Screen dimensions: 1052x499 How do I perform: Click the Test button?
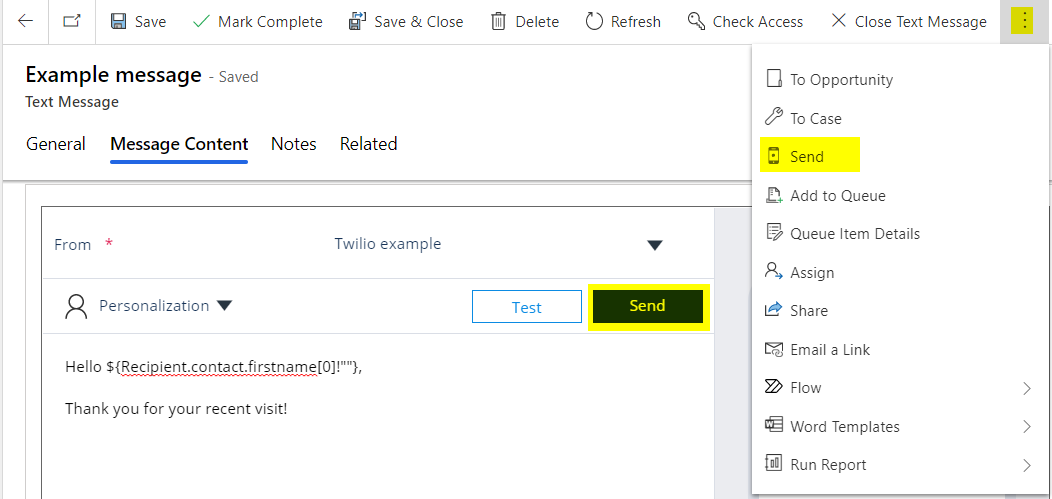click(527, 307)
